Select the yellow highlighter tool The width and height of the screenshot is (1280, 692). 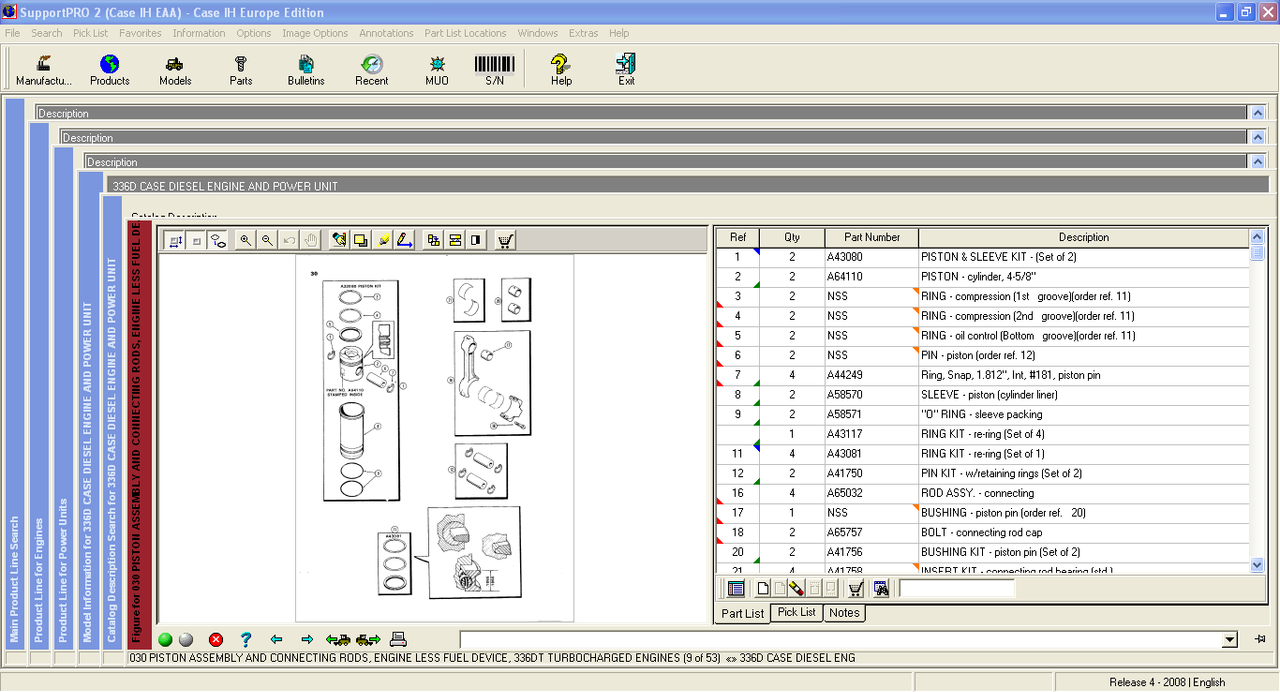(x=383, y=240)
